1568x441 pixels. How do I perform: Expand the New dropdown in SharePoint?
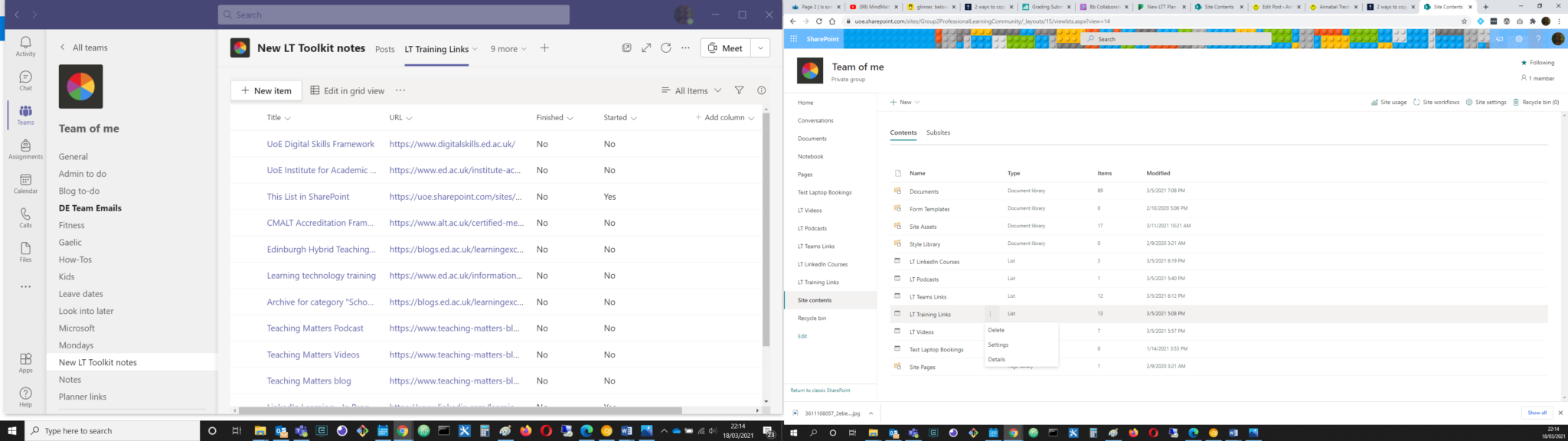(904, 102)
